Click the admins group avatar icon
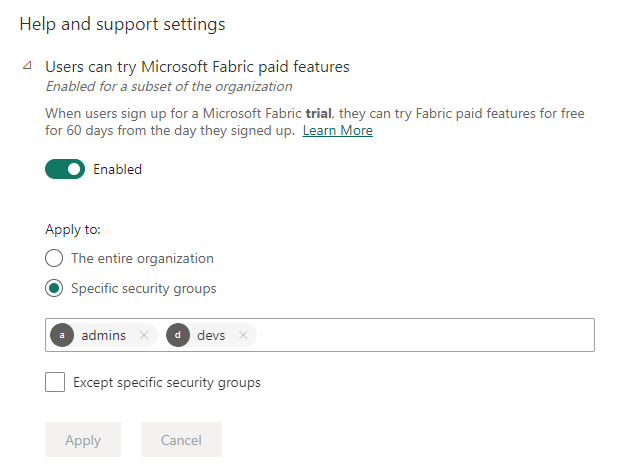Screen dimensions: 631x470 click(x=62, y=335)
